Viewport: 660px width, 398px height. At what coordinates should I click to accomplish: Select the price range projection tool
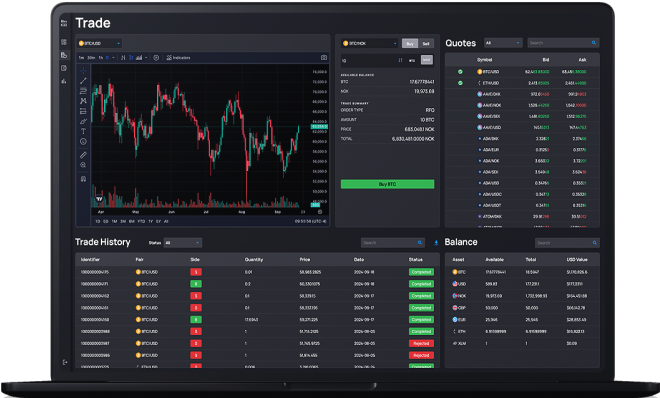tap(83, 111)
